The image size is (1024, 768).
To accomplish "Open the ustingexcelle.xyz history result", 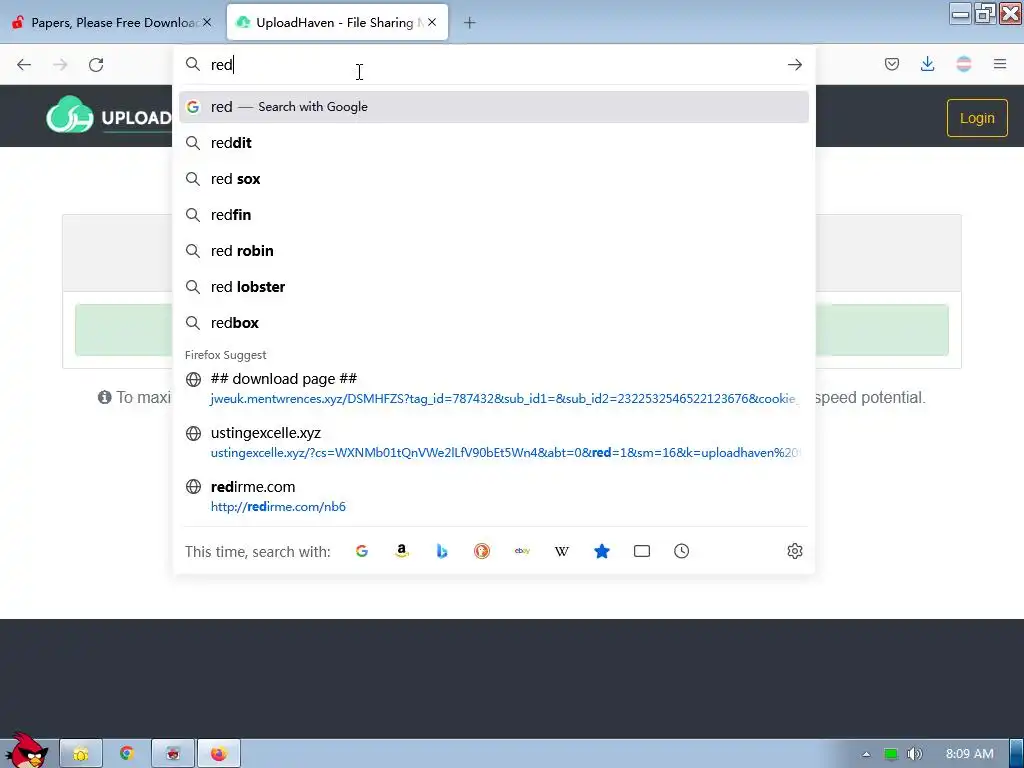I will coord(494,443).
